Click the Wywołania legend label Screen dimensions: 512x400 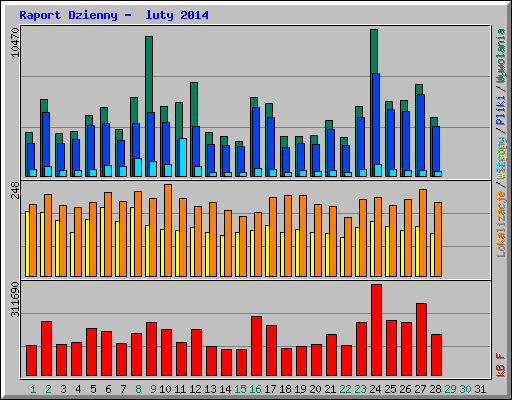pyautogui.click(x=500, y=56)
